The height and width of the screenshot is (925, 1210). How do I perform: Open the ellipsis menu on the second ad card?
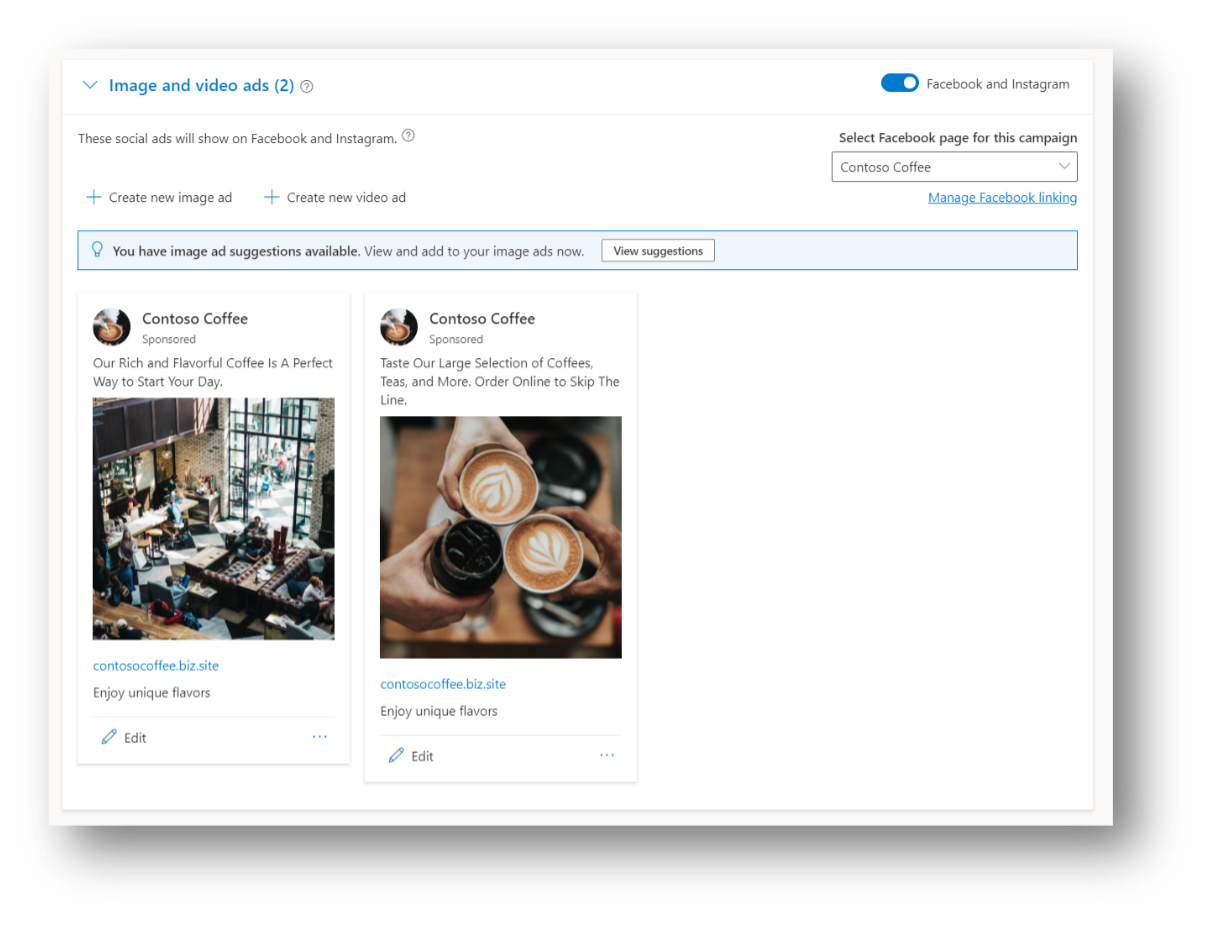[x=606, y=755]
